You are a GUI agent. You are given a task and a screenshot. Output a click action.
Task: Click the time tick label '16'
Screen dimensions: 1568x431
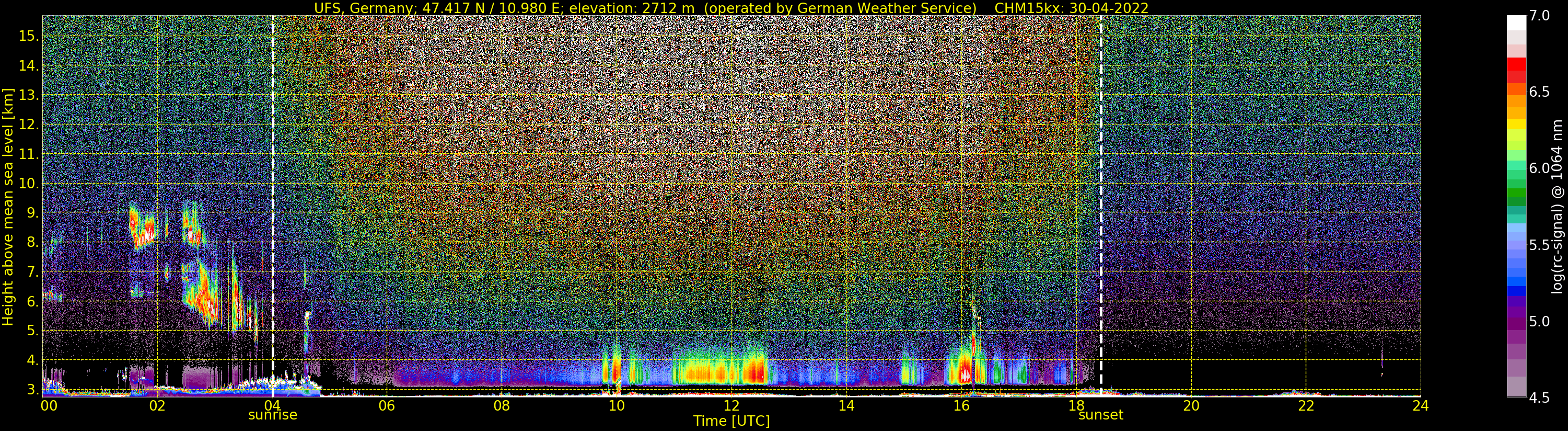tap(961, 406)
